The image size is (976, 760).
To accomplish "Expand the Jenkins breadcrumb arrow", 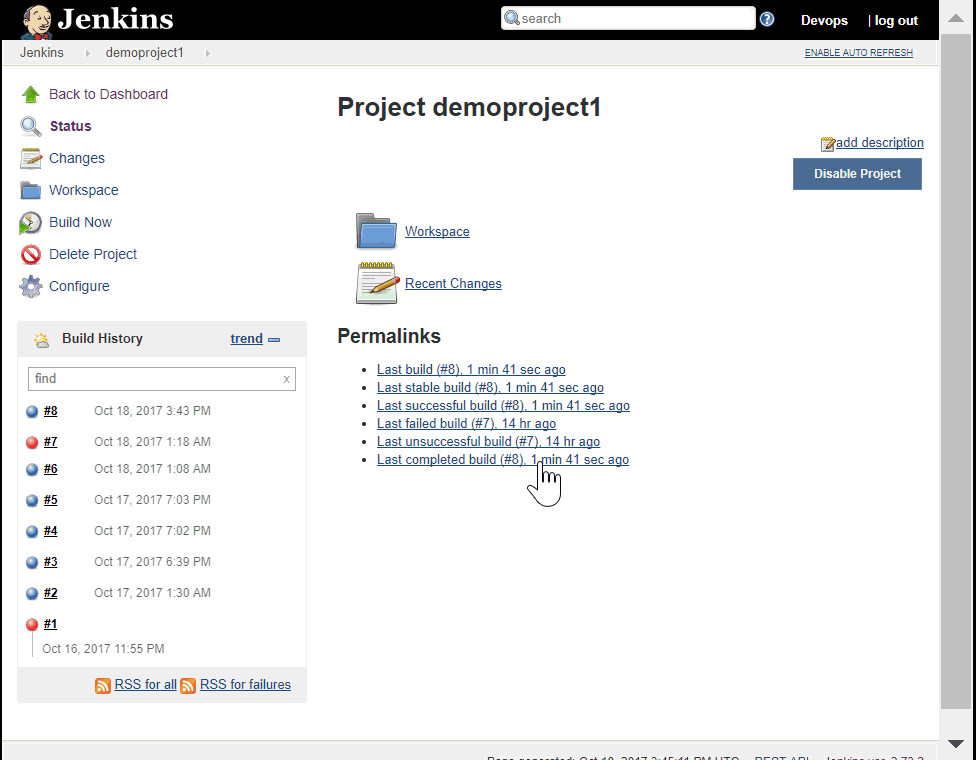I will [x=88, y=54].
